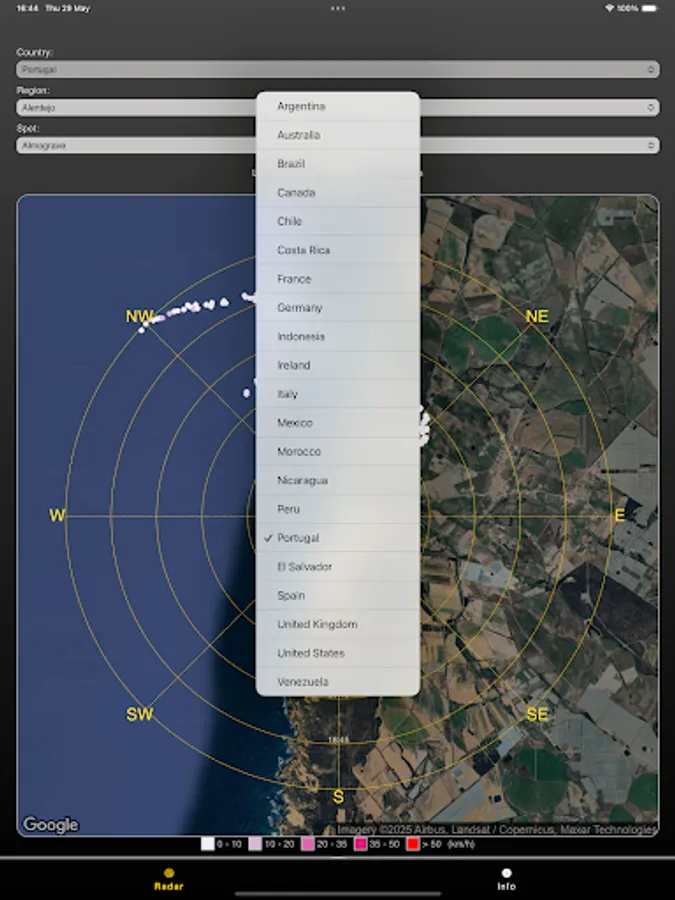Click the imagery attribution text
This screenshot has width=675, height=900.
(496, 829)
